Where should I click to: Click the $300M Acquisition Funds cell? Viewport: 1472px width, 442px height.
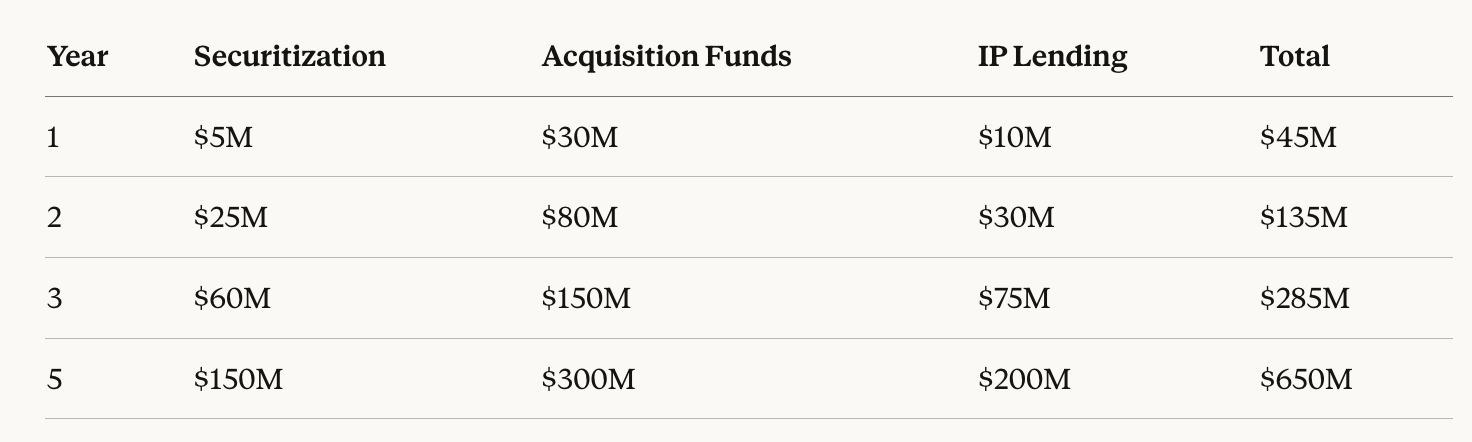tap(588, 379)
